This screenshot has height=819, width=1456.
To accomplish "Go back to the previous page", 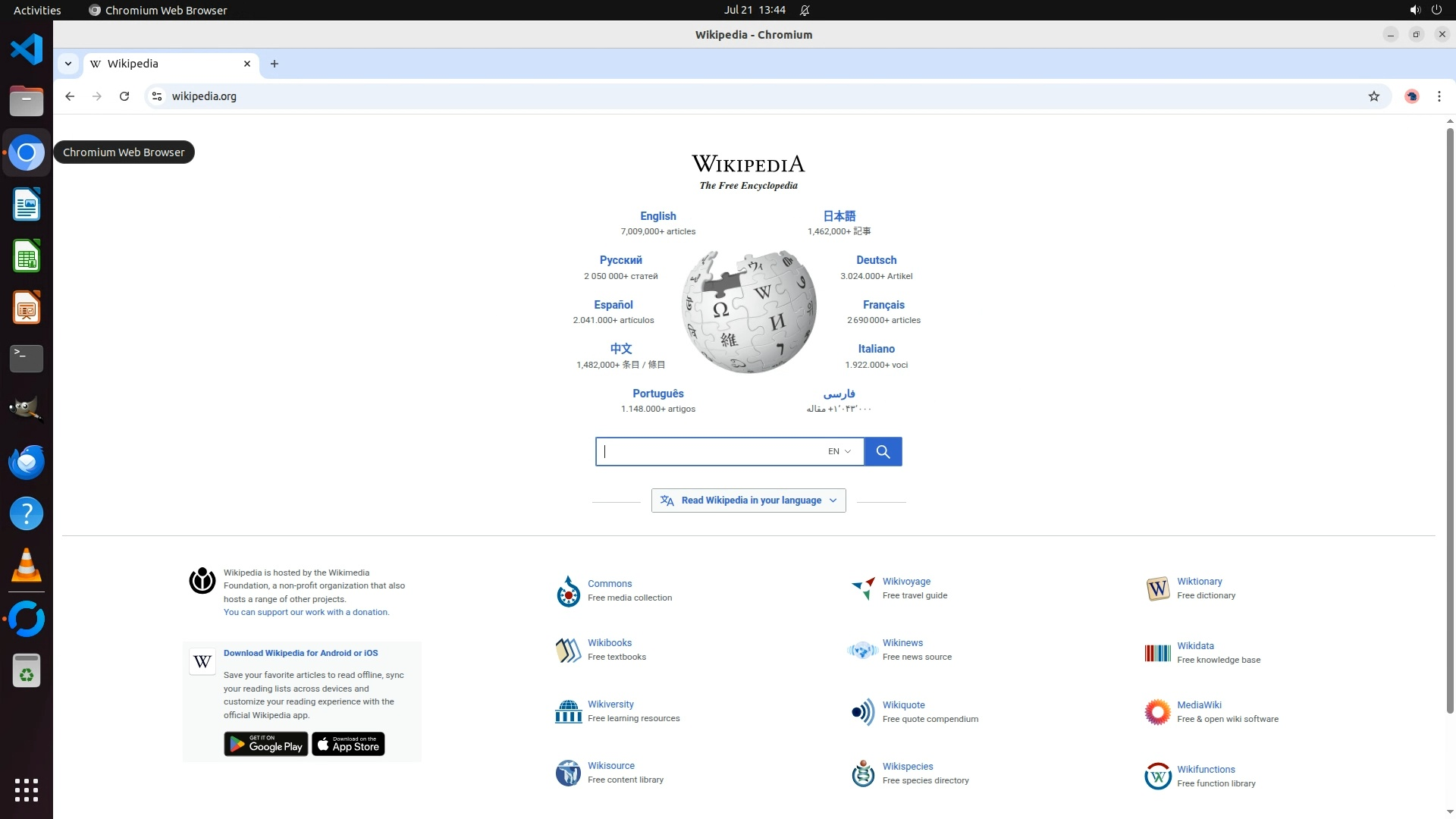I will [x=70, y=96].
